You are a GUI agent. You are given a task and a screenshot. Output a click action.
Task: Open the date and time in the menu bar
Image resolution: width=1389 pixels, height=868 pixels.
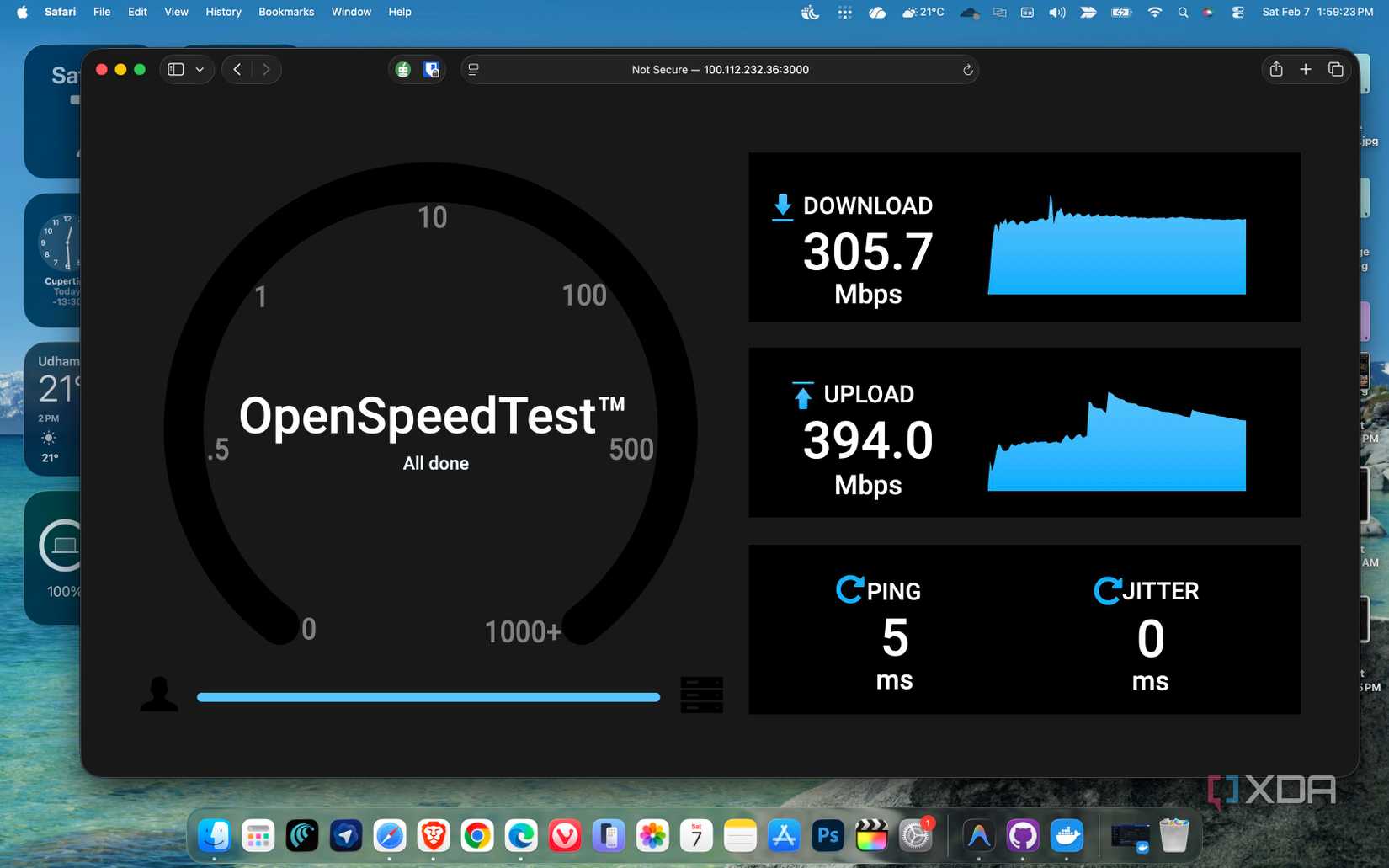[x=1317, y=12]
